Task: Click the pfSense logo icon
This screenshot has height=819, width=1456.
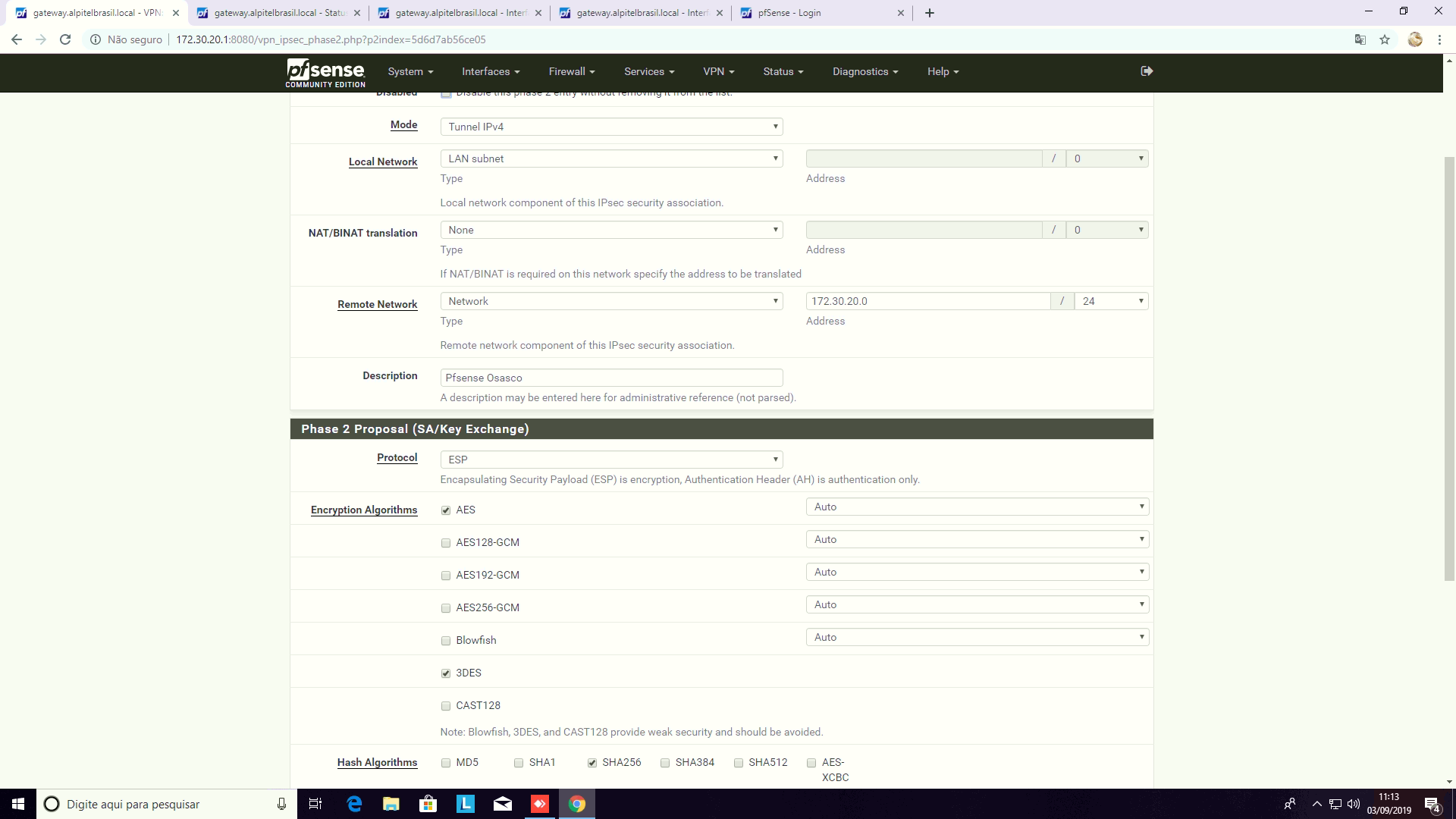Action: [x=325, y=72]
